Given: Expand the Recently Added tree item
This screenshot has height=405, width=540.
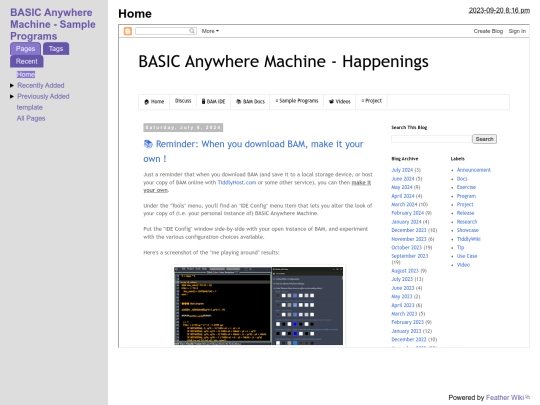Looking at the screenshot, I should click(x=12, y=85).
